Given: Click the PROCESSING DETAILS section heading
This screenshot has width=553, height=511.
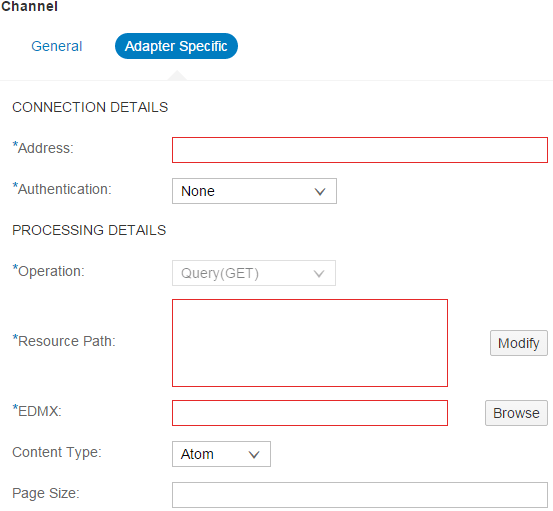Looking at the screenshot, I should pyautogui.click(x=89, y=230).
